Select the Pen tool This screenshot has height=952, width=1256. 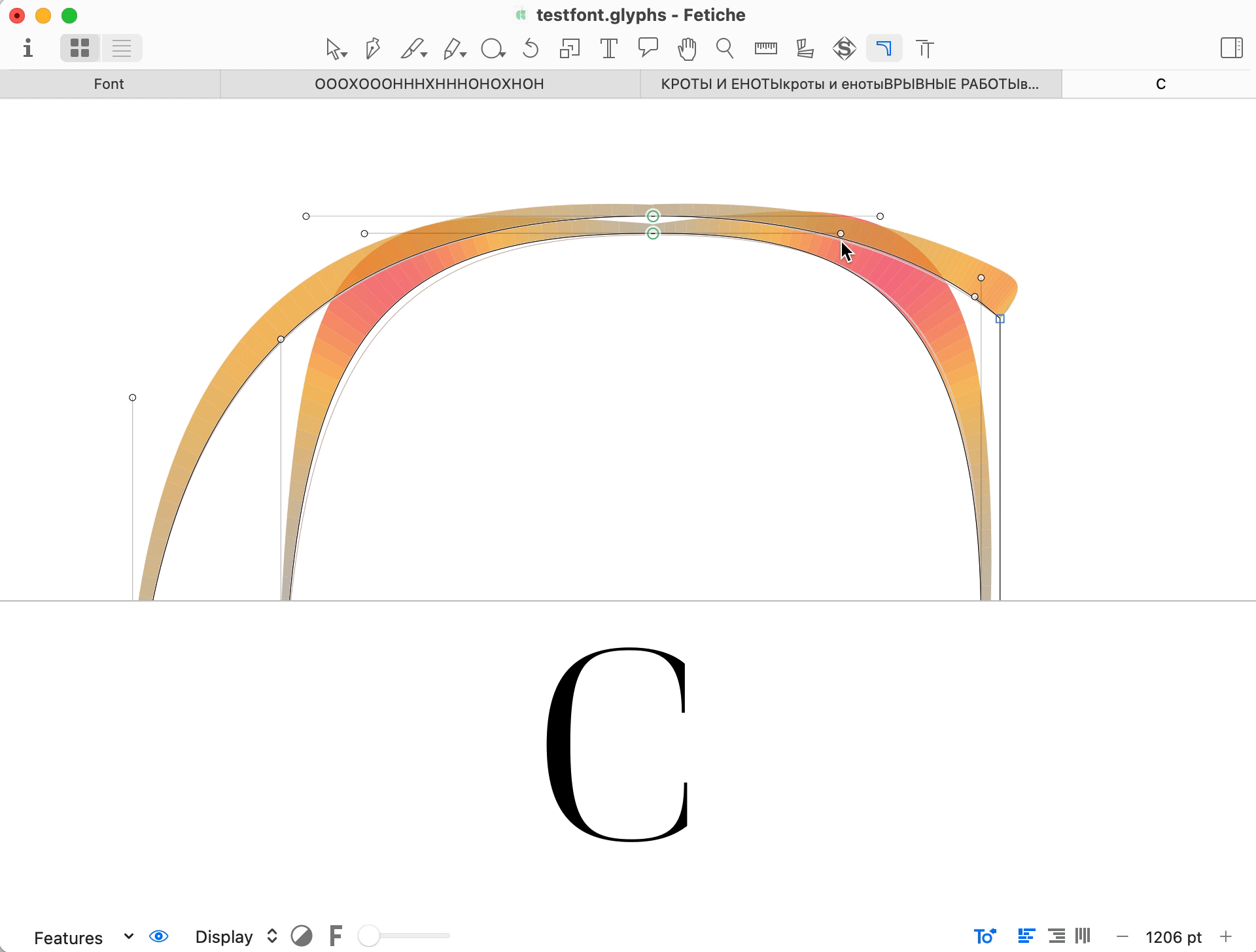373,48
